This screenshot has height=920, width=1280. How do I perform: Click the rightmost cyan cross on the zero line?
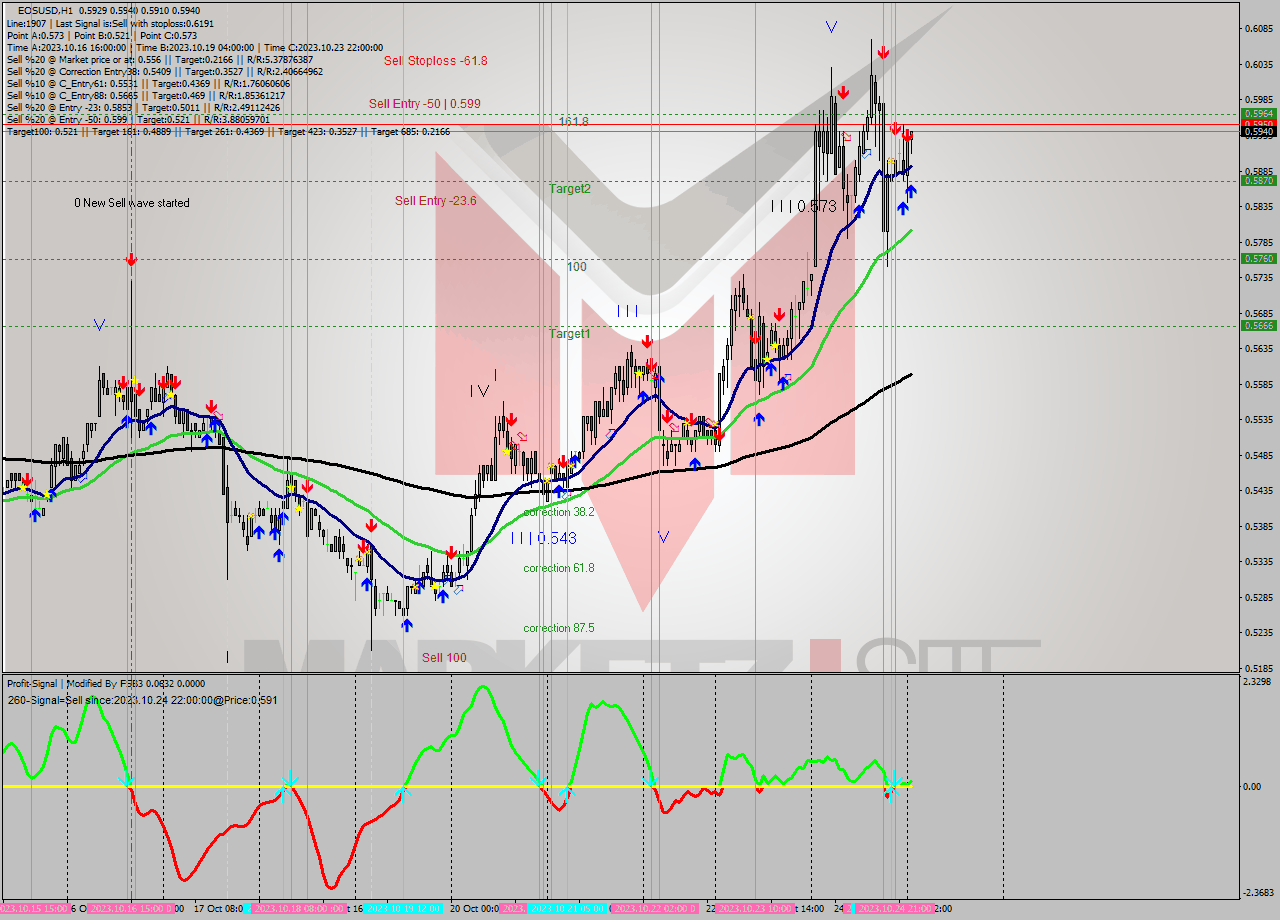[893, 784]
